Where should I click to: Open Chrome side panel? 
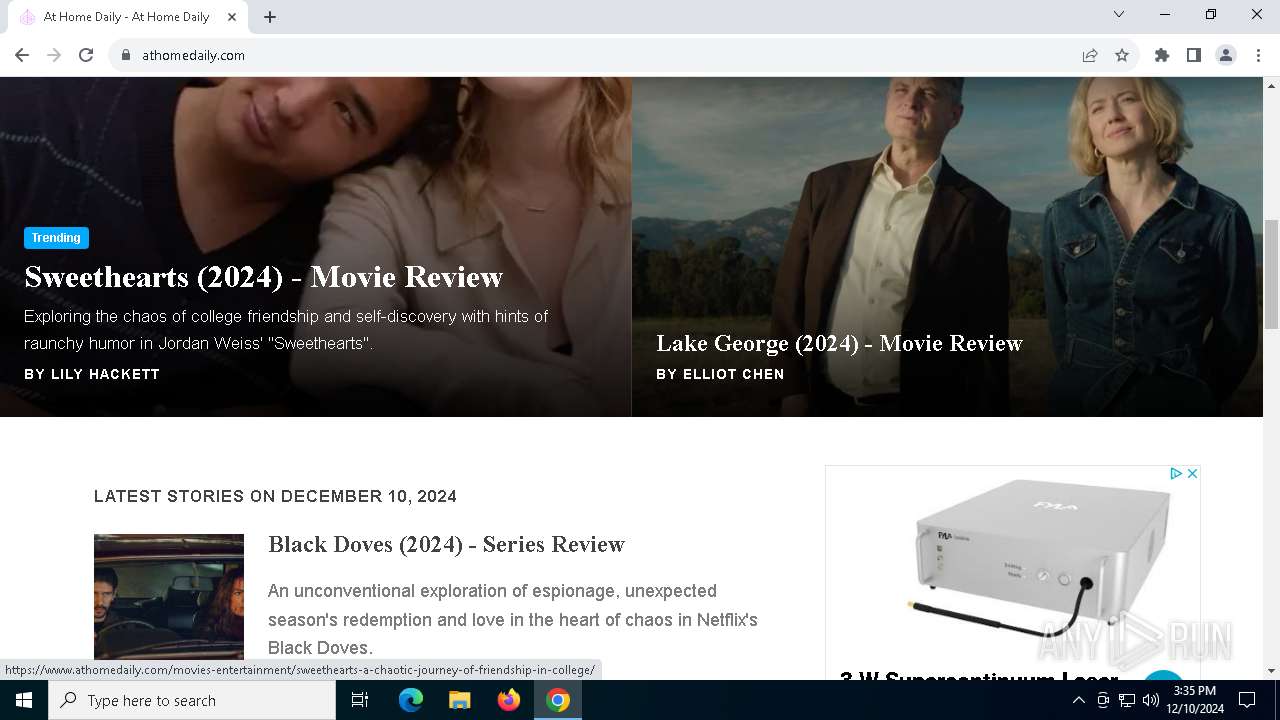click(1194, 55)
